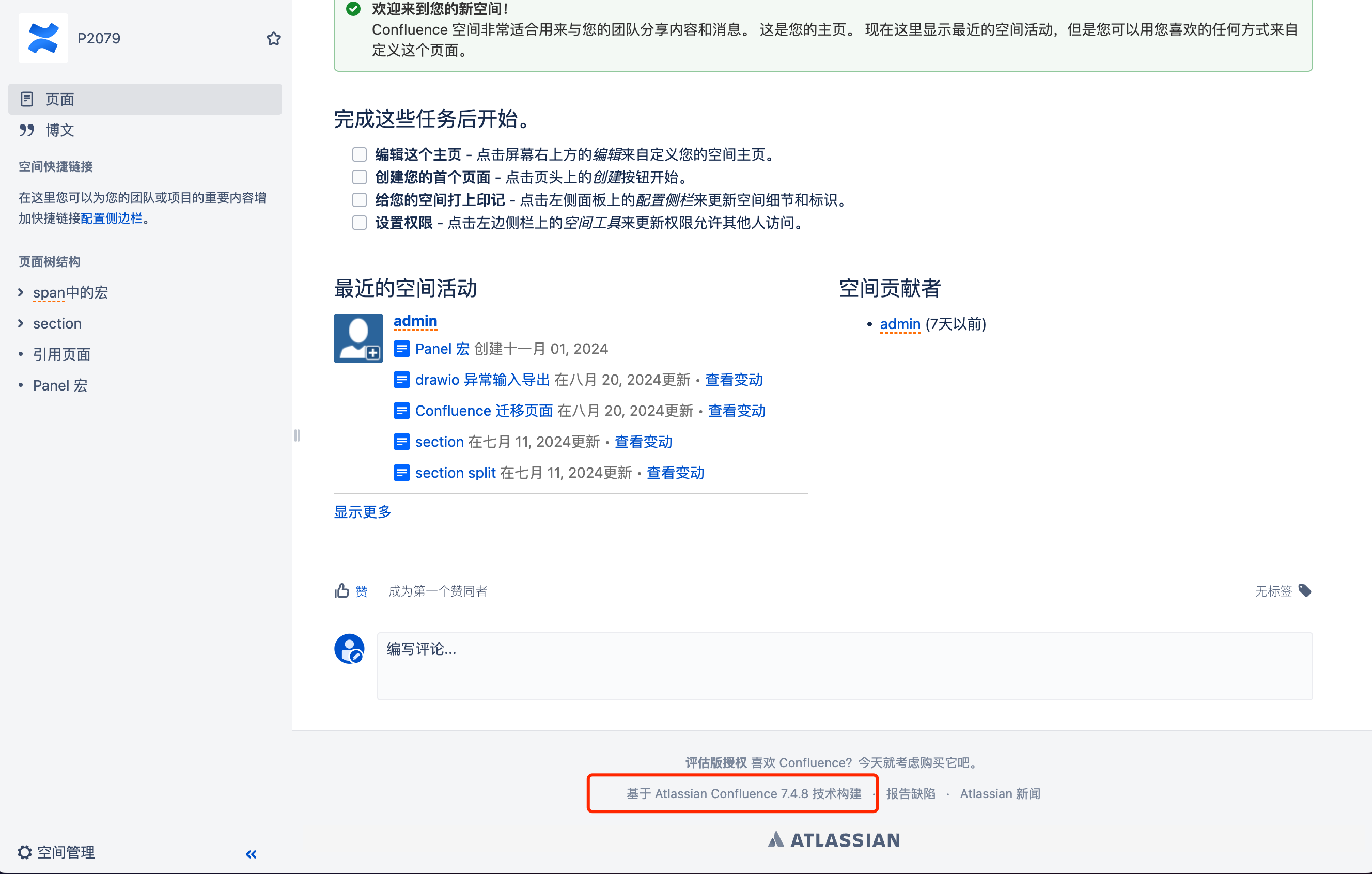
Task: Click the page icon beside Confluence 迁移页面
Action: [x=402, y=411]
